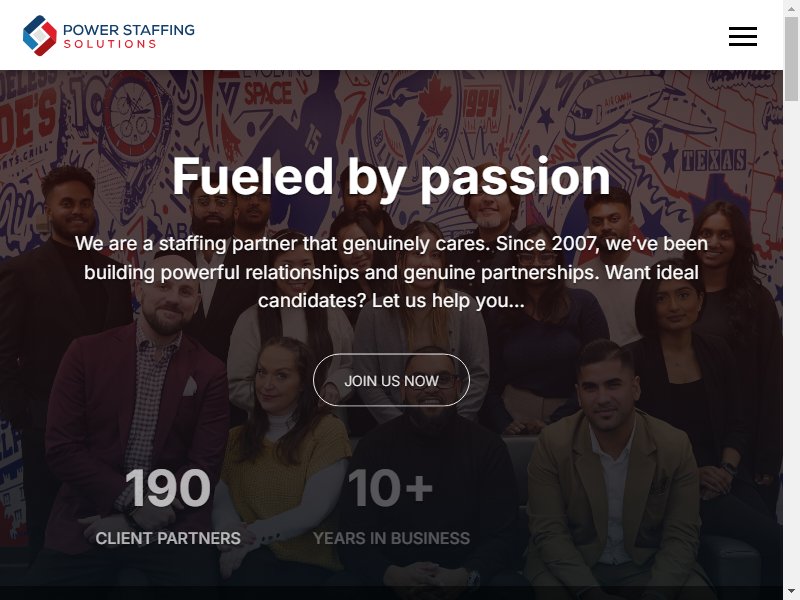Click the POWER STAFFING SOLUTIONS logo text
Image resolution: width=800 pixels, height=600 pixels.
tap(129, 36)
